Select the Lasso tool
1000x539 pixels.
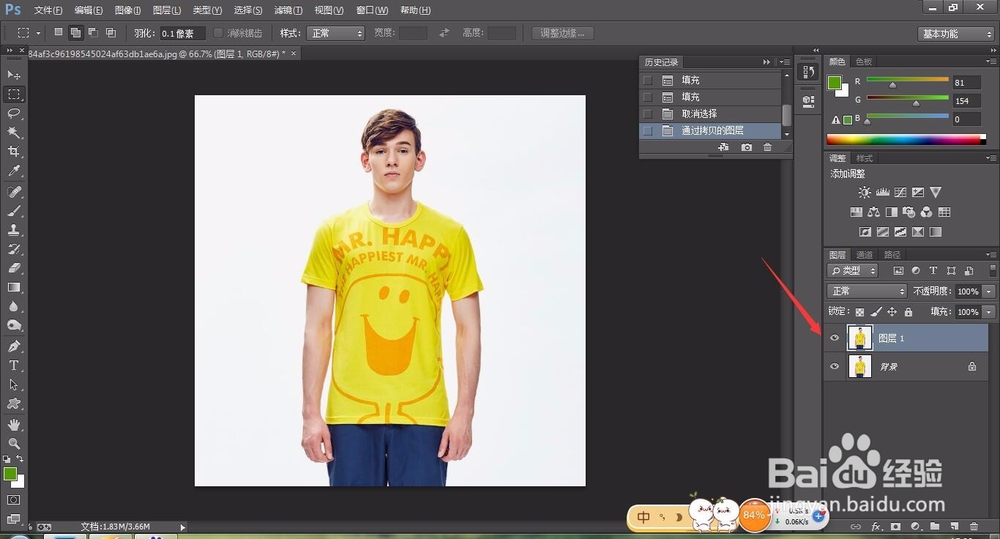pyautogui.click(x=13, y=113)
